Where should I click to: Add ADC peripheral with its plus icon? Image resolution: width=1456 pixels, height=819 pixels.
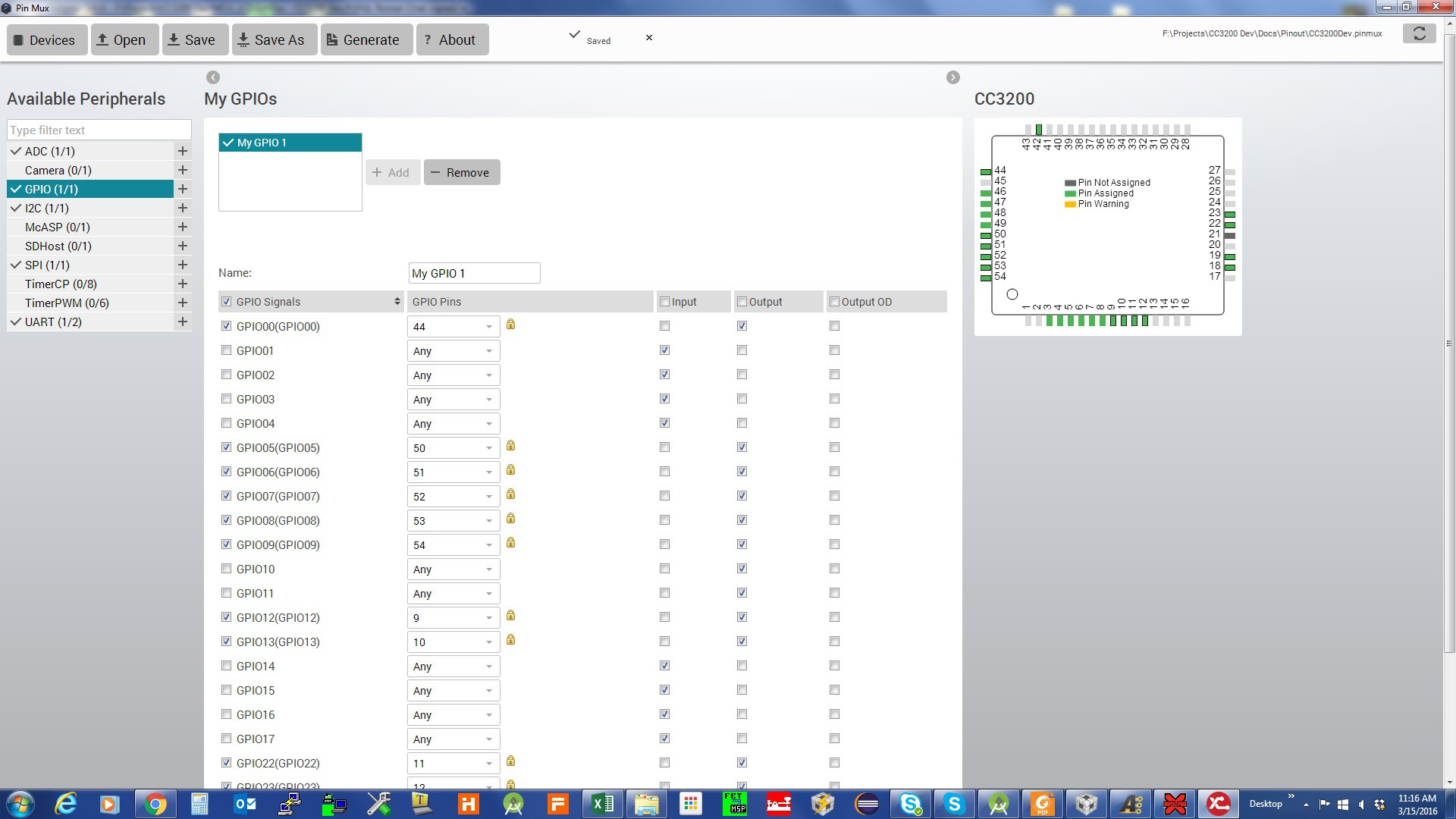pos(183,151)
